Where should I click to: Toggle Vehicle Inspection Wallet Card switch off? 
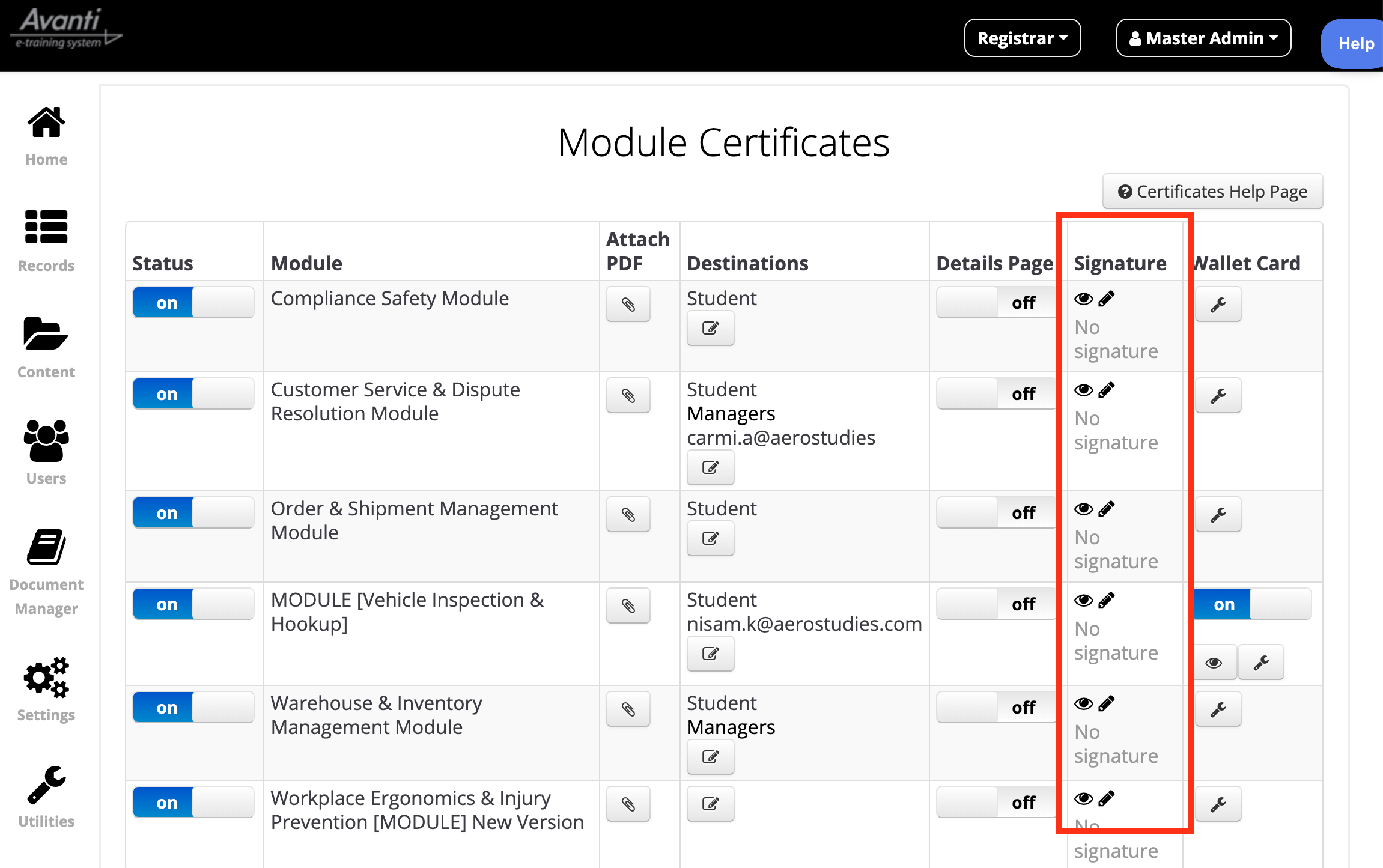click(x=1251, y=604)
